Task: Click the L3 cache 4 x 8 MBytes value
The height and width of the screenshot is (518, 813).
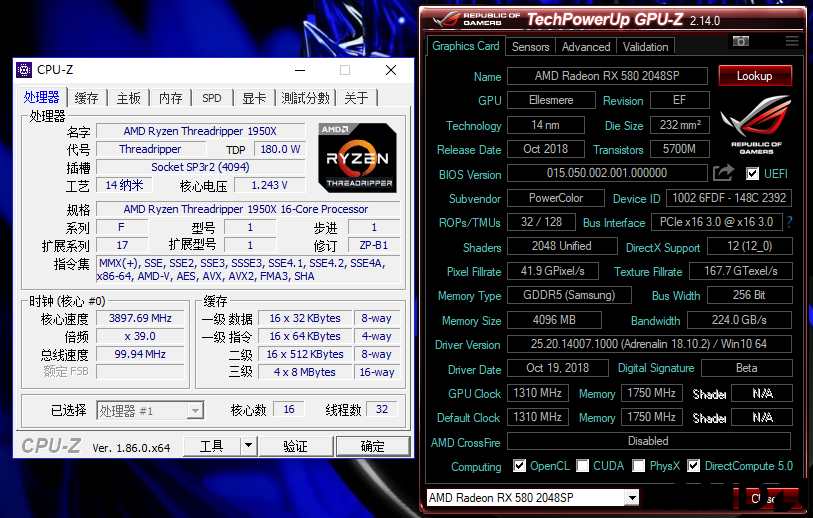Action: (x=305, y=372)
